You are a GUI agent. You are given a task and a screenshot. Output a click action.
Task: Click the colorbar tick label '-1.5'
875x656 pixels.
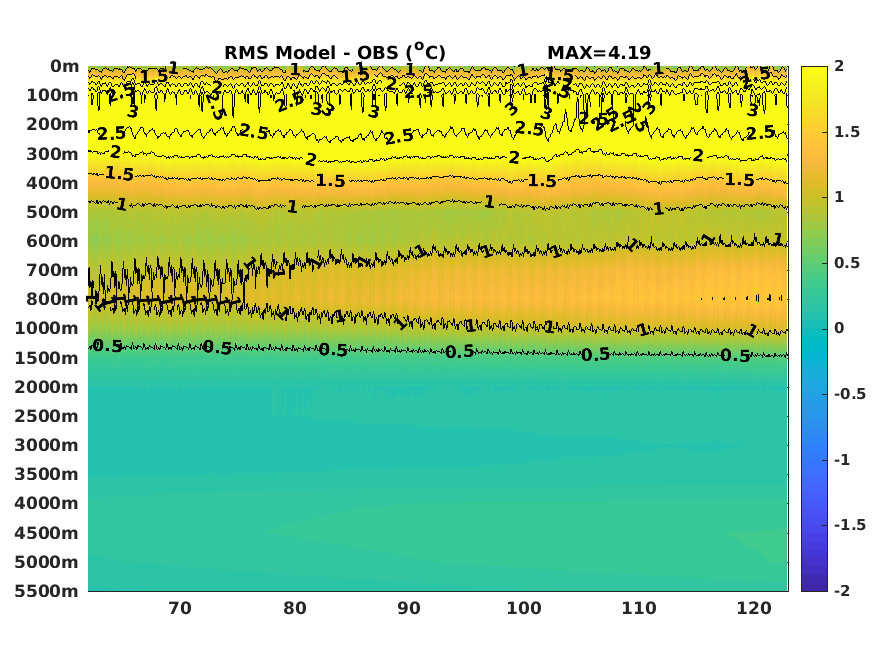point(850,525)
